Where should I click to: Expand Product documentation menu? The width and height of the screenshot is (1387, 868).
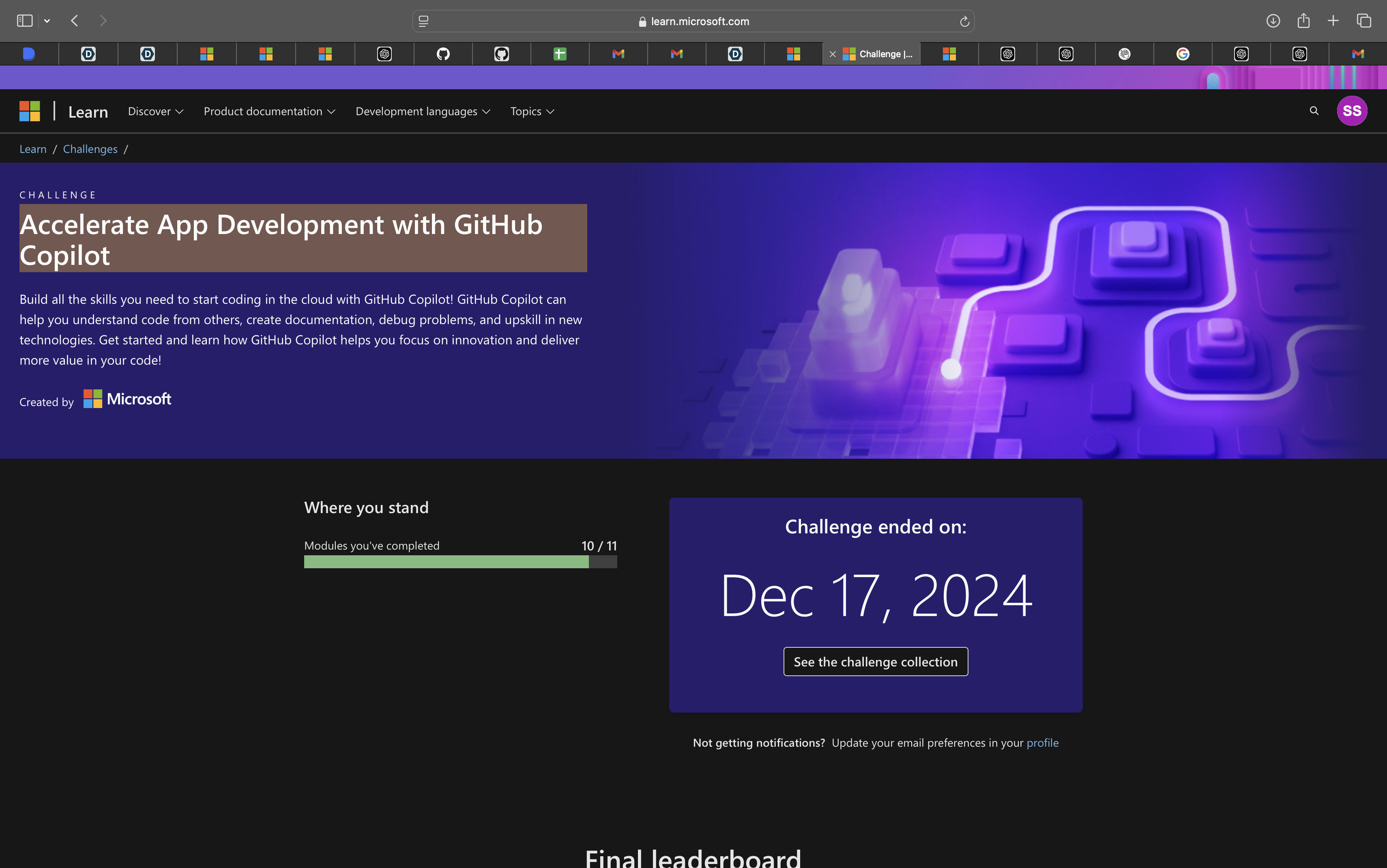(x=269, y=112)
